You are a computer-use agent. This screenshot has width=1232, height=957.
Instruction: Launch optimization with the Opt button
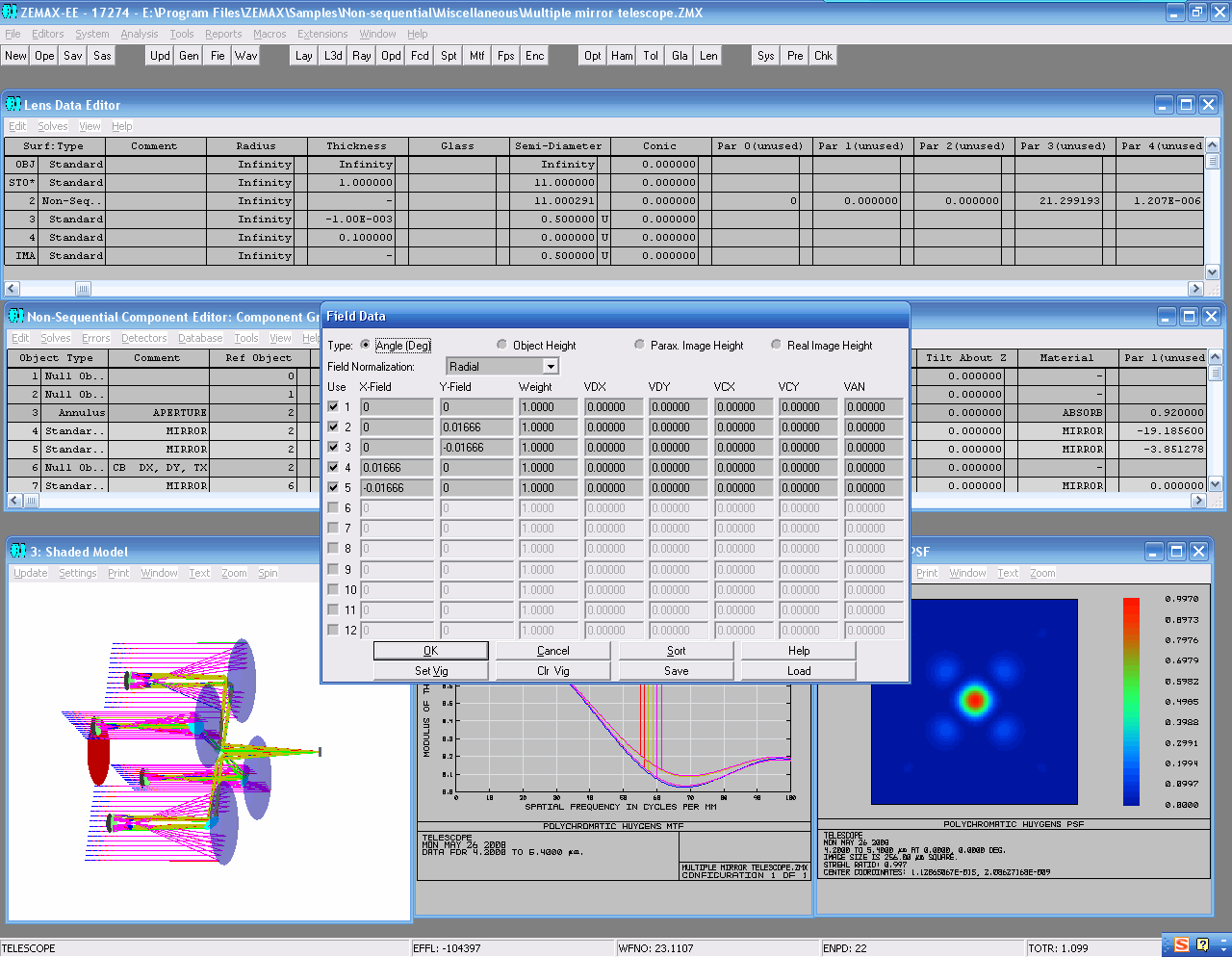[593, 56]
